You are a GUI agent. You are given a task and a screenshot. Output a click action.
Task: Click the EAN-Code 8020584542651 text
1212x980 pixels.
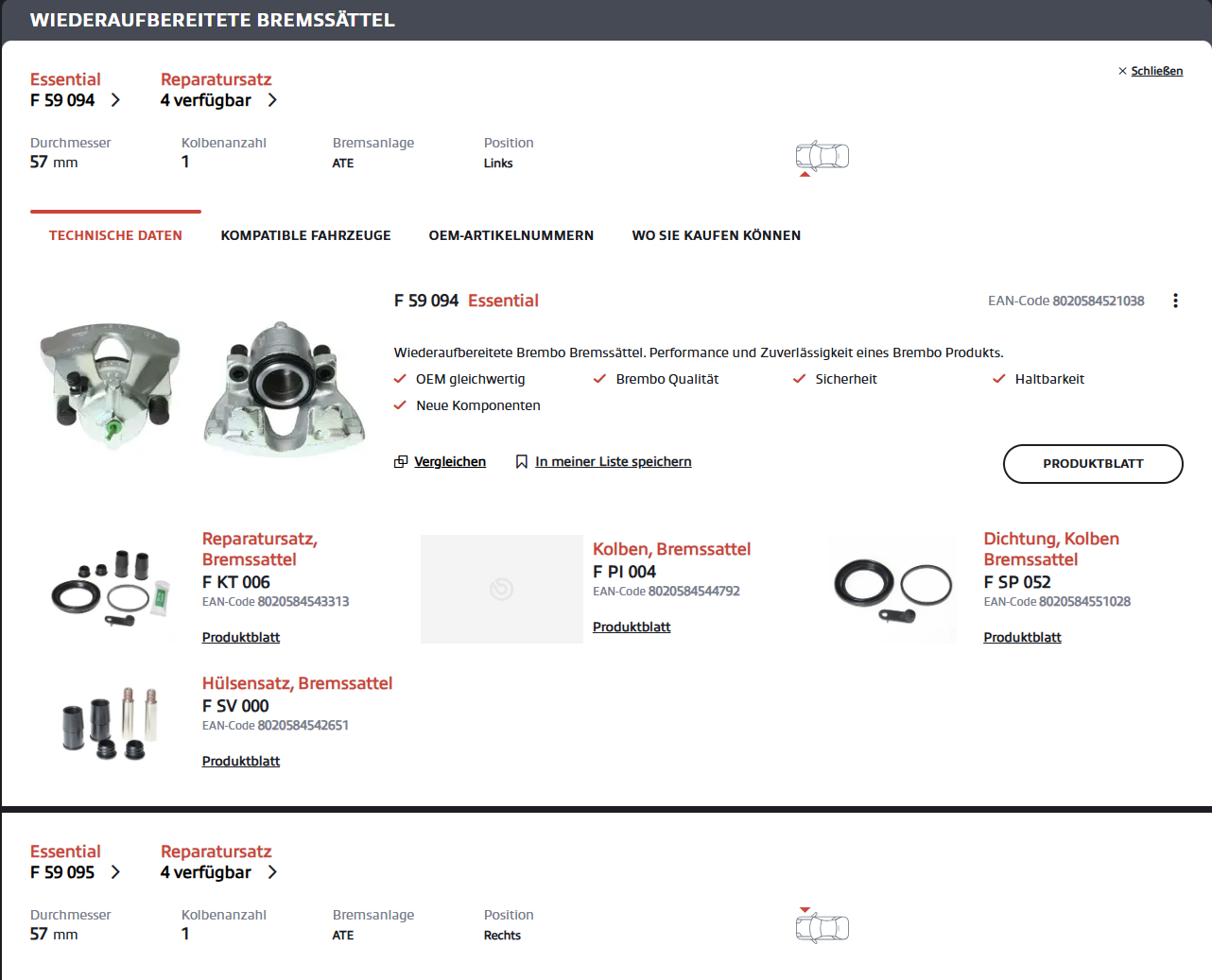(x=276, y=726)
